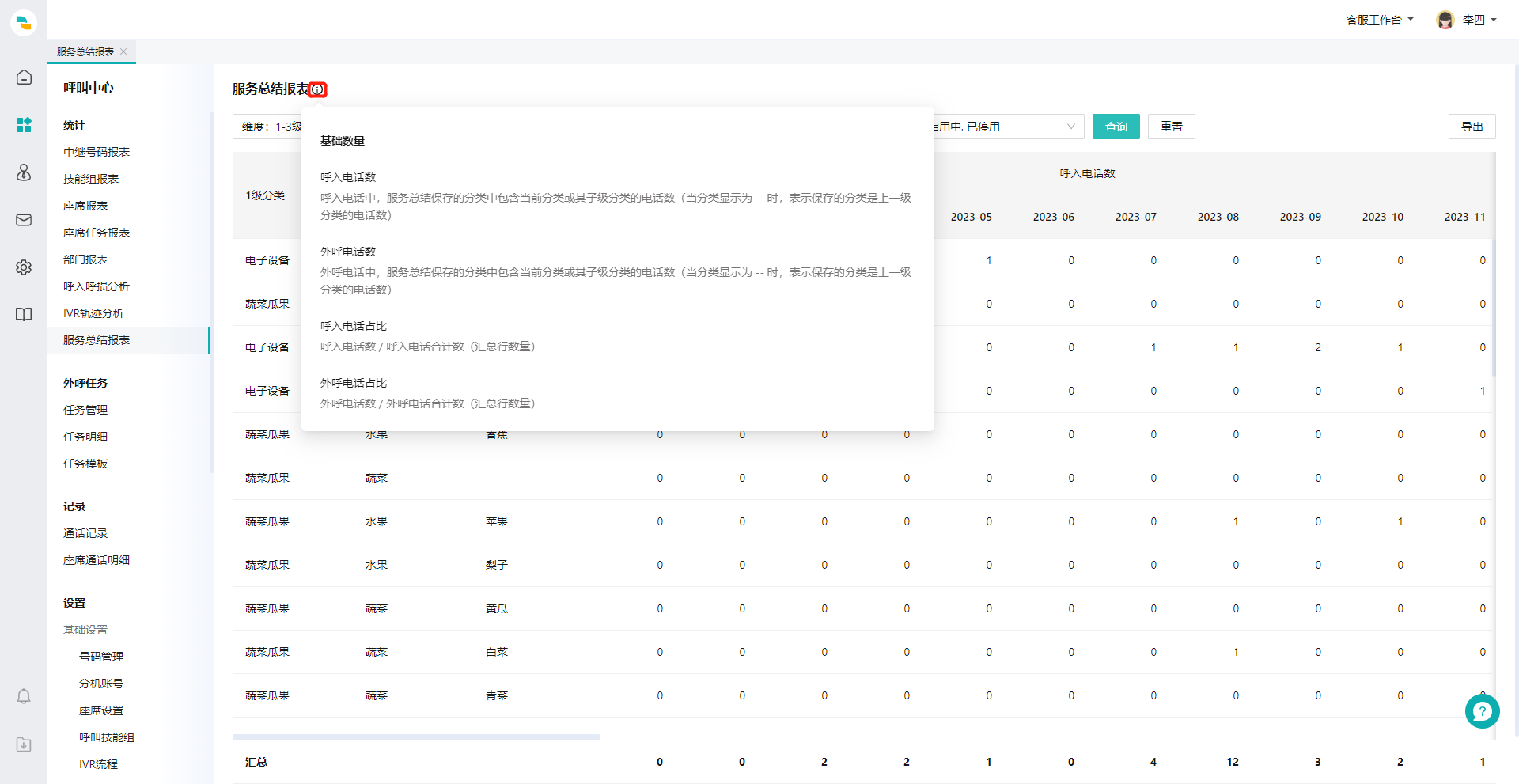The width and height of the screenshot is (1519, 784).
Task: Click the 梨子 cell
Action: [497, 565]
